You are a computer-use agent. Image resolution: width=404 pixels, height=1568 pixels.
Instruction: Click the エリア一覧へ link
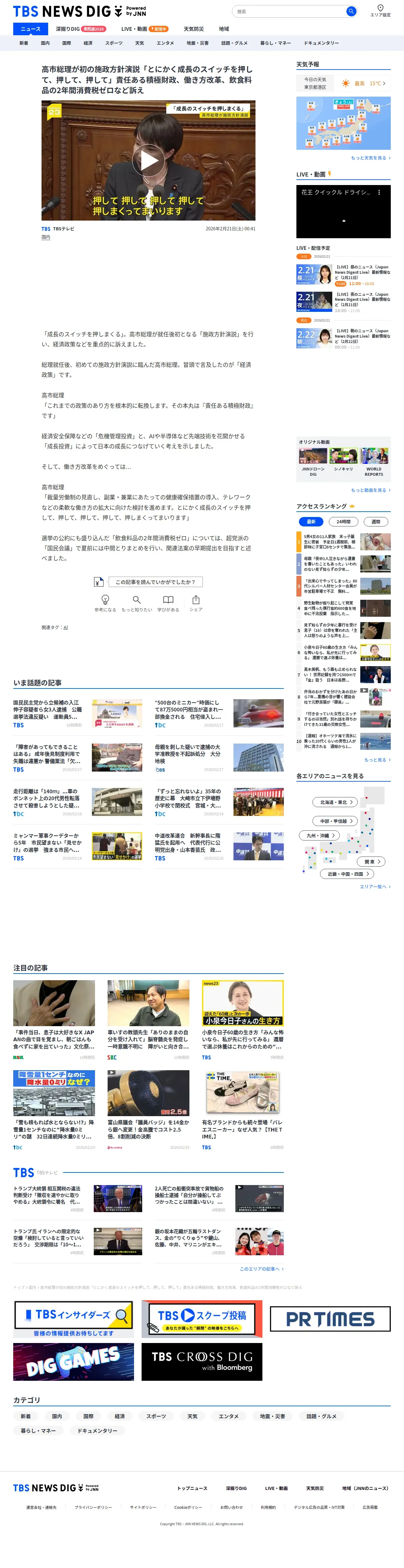coord(375,887)
